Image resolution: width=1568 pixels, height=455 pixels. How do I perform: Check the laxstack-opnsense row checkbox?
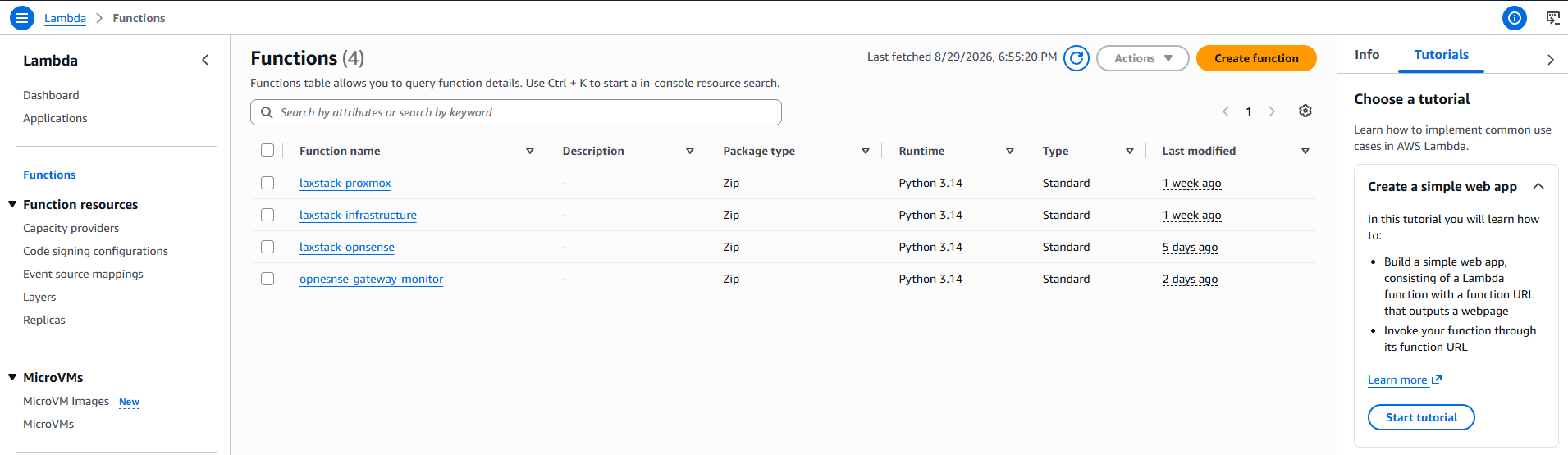(267, 247)
